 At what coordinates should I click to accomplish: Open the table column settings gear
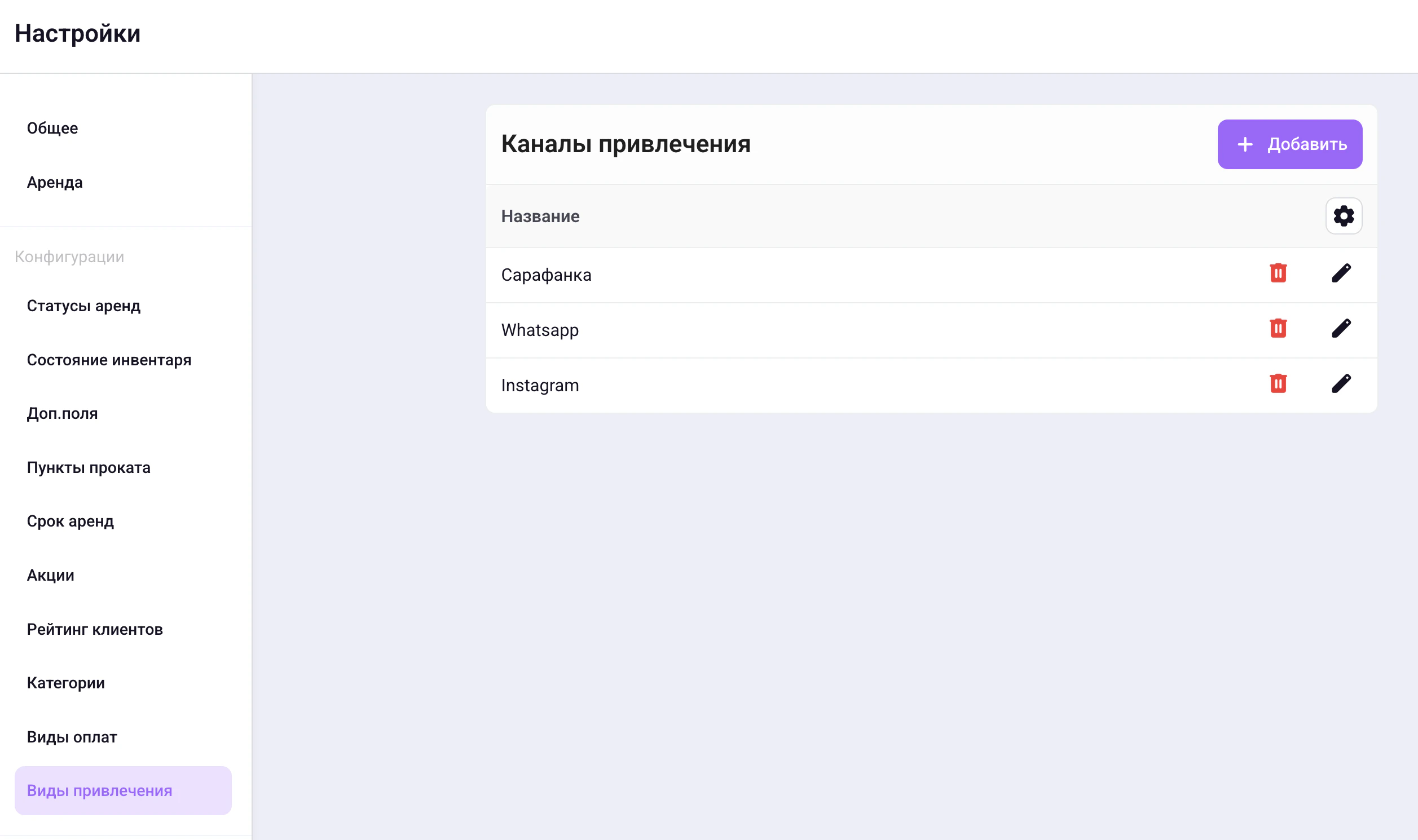(1342, 216)
